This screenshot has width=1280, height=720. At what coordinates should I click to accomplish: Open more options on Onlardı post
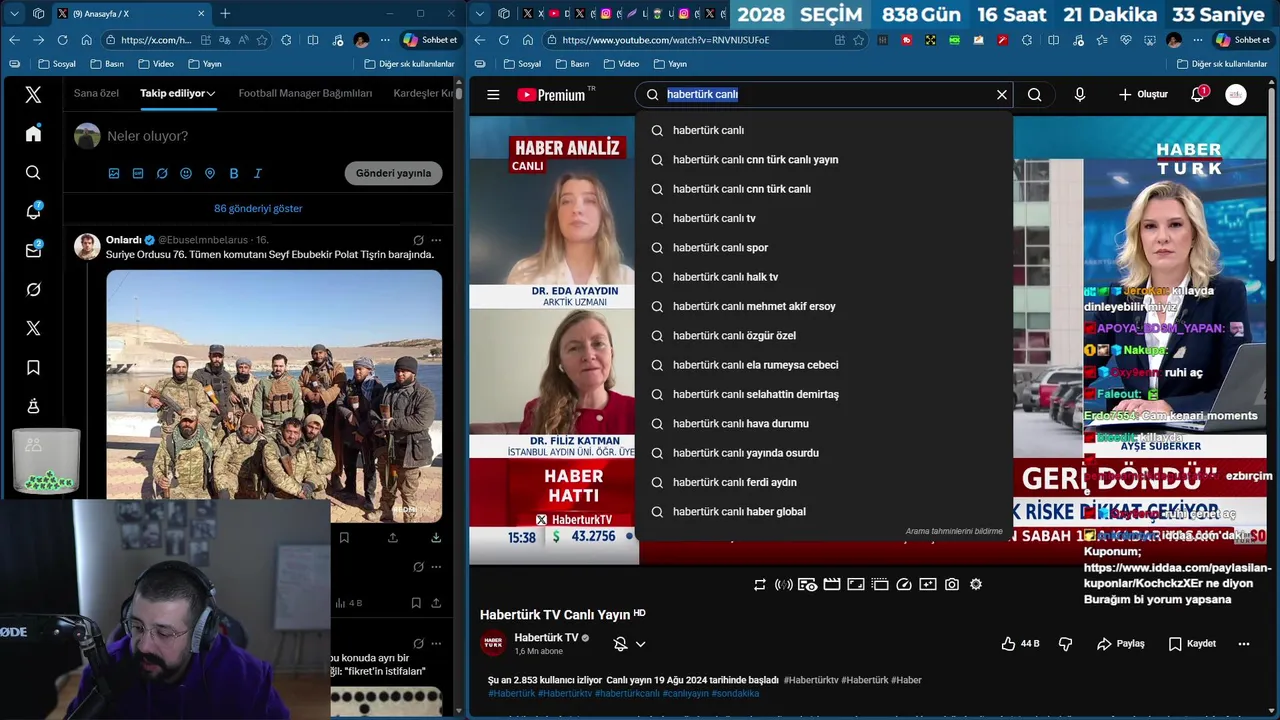pos(436,240)
